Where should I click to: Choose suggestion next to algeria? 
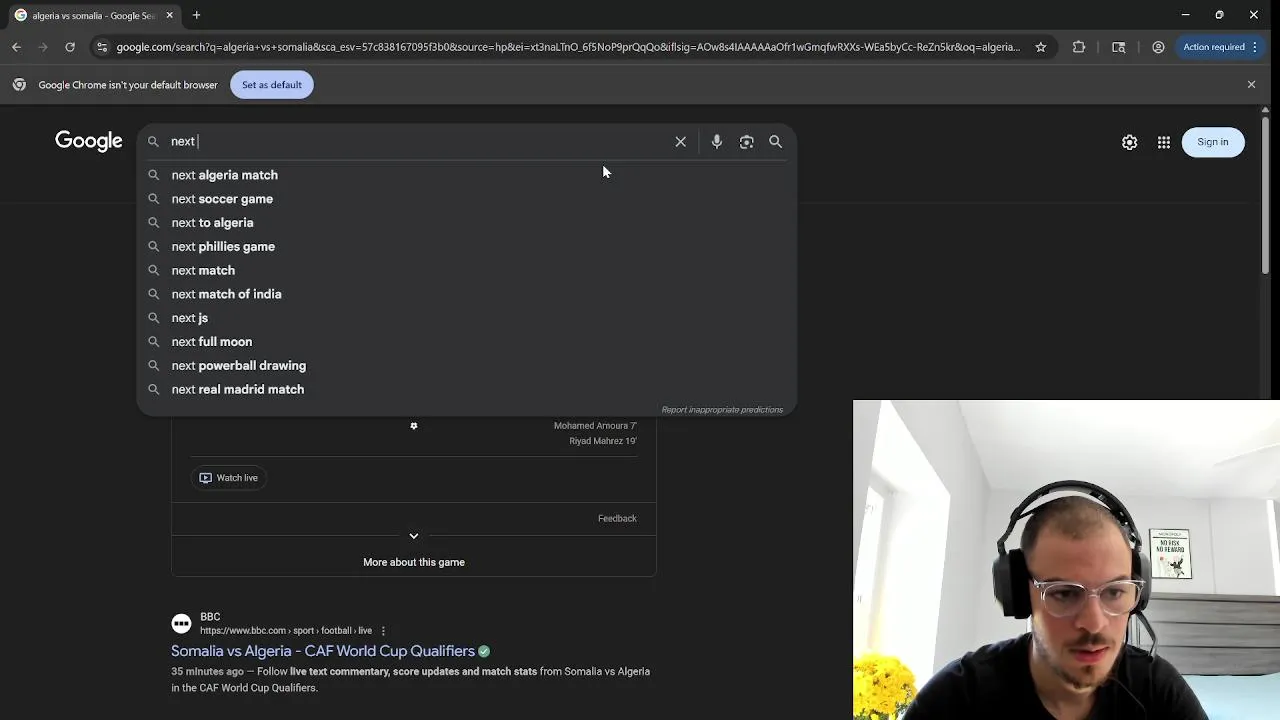(x=466, y=223)
